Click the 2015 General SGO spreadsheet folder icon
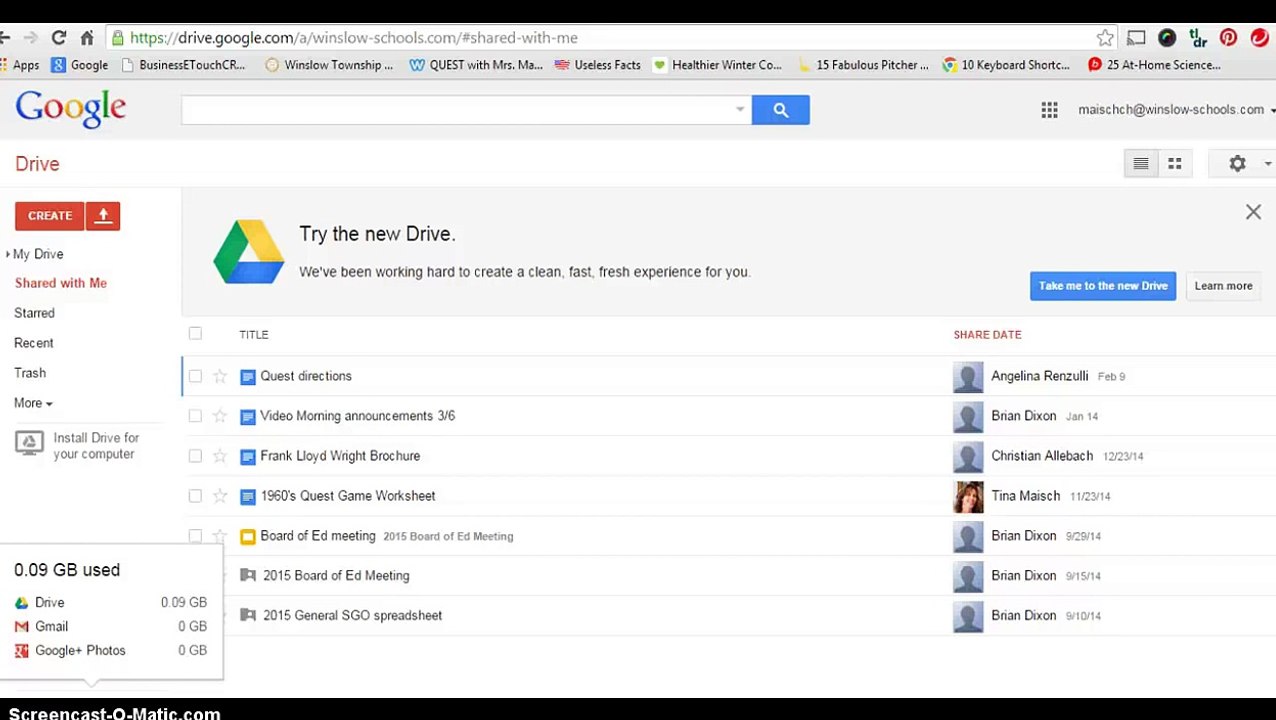This screenshot has height=720, width=1276. click(248, 616)
